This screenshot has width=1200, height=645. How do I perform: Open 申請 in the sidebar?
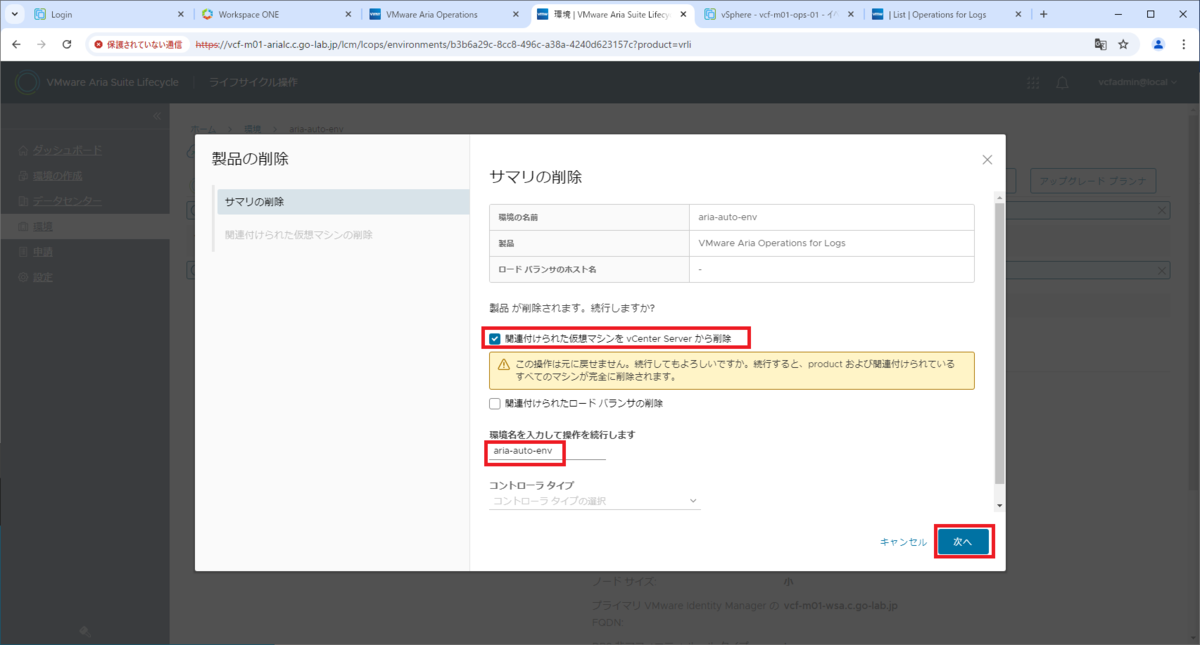(x=42, y=252)
